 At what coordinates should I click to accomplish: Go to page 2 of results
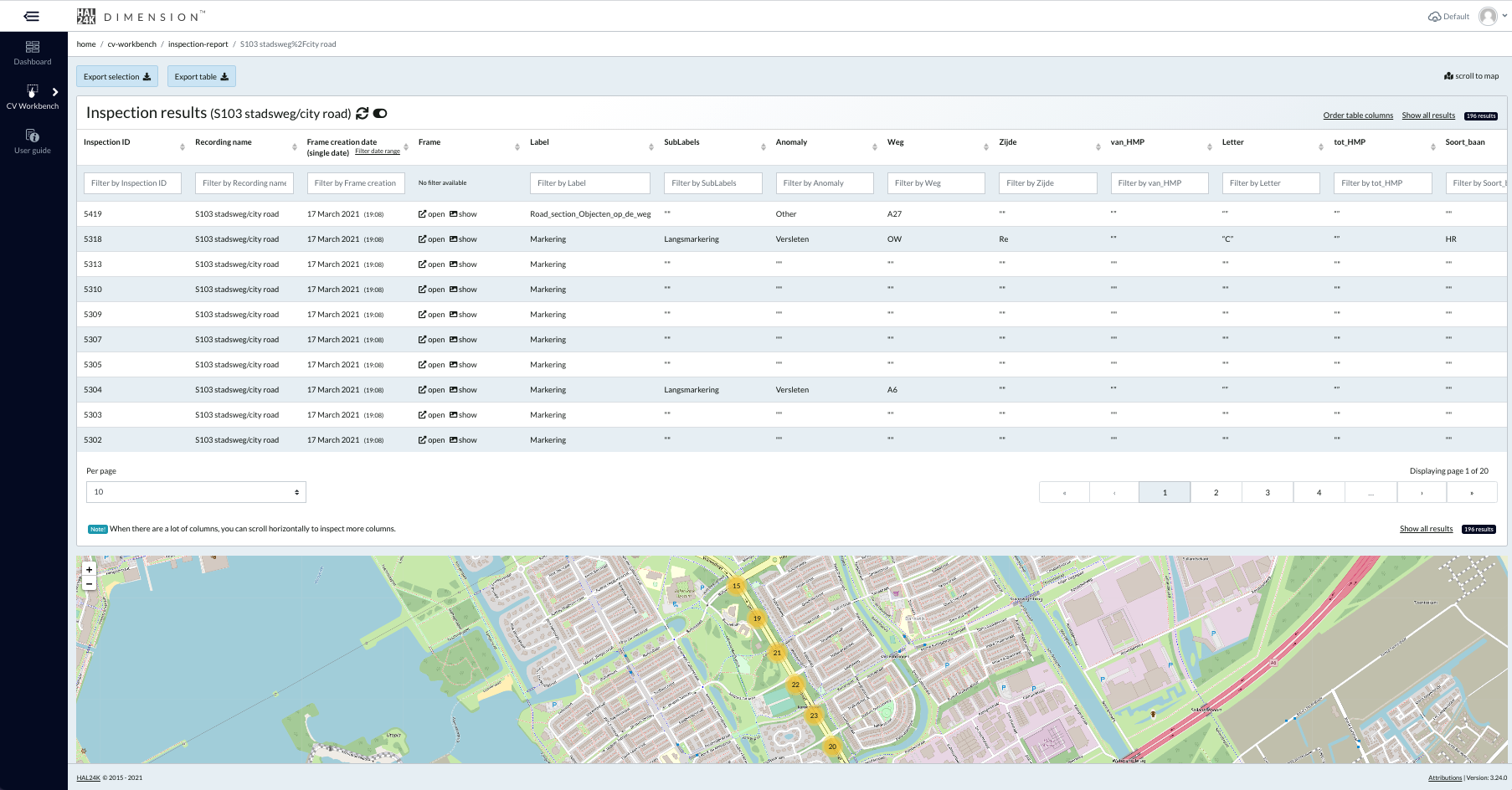click(1216, 492)
